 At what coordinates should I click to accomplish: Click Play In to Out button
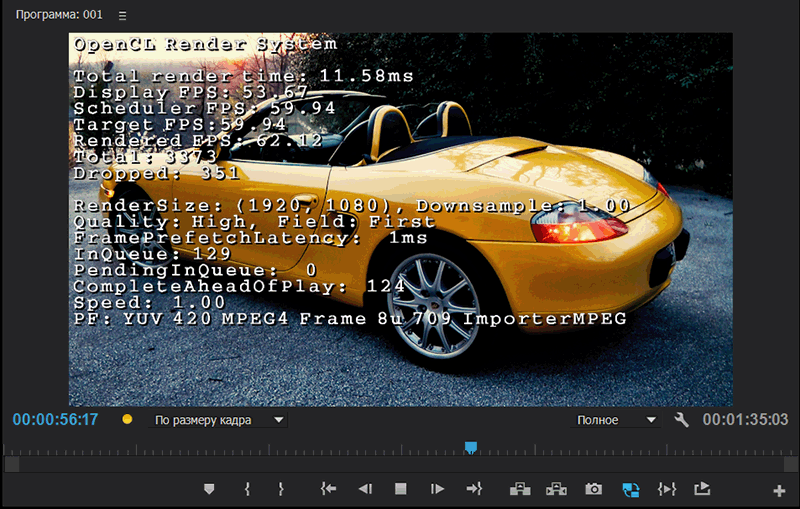pos(667,489)
